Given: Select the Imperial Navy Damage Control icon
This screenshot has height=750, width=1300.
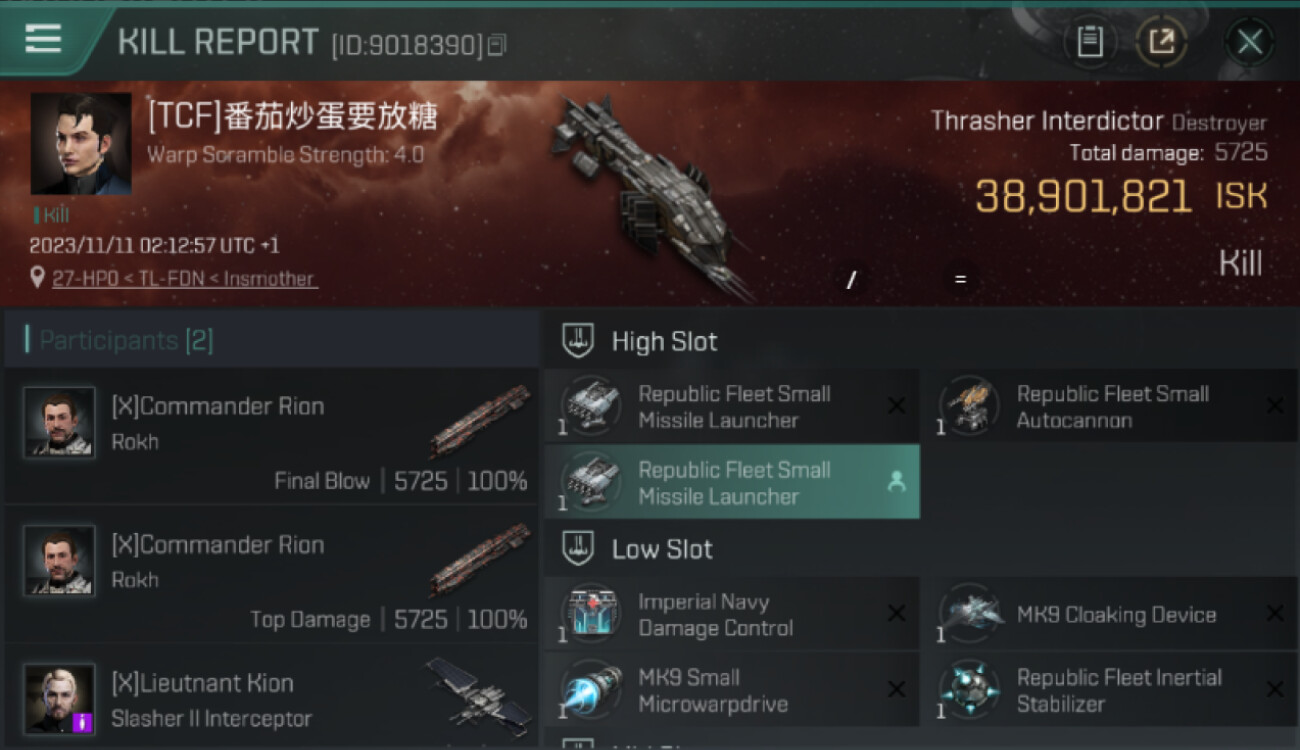Looking at the screenshot, I should [590, 613].
